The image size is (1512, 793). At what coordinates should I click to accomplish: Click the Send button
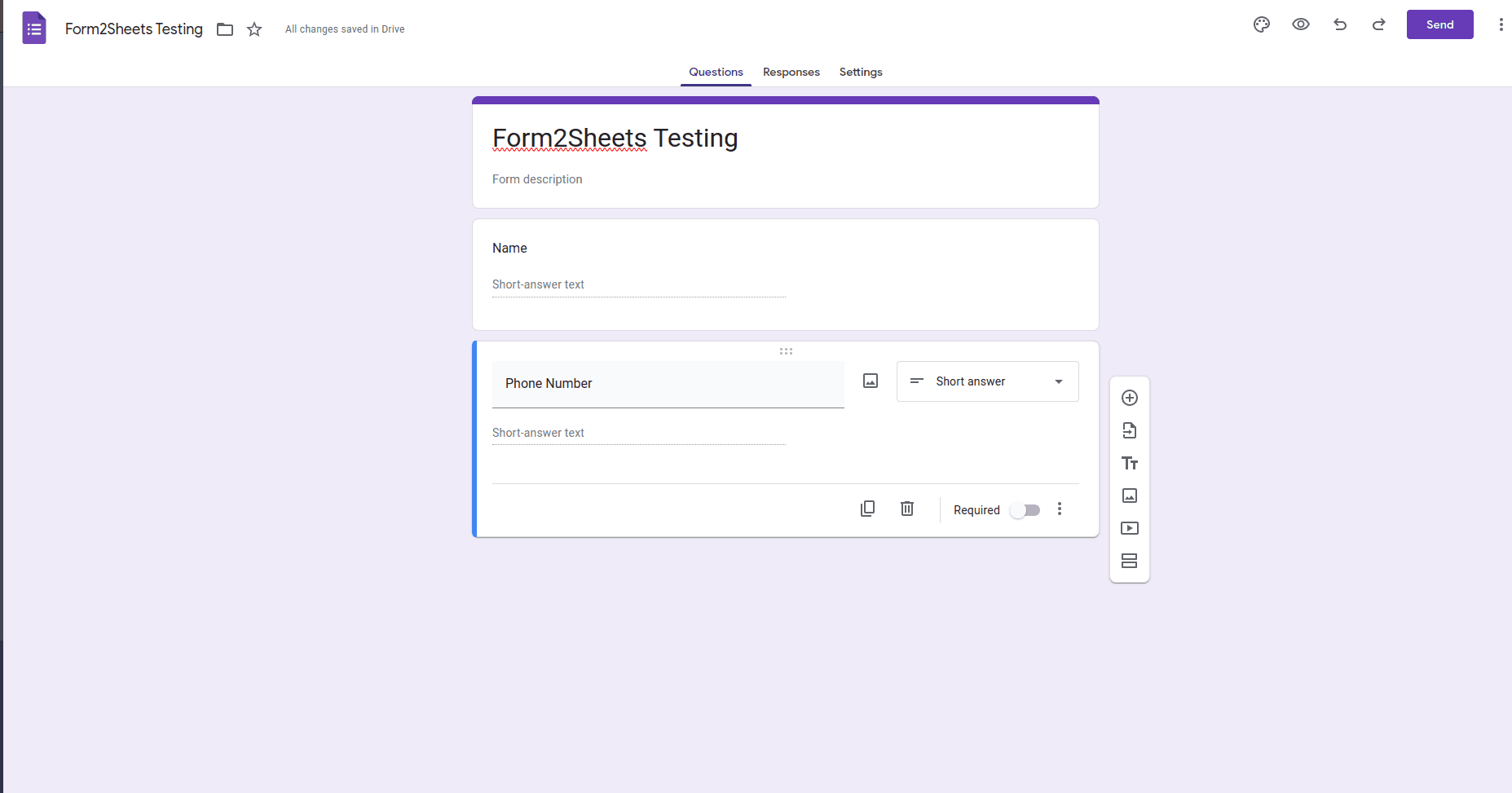pyautogui.click(x=1439, y=24)
